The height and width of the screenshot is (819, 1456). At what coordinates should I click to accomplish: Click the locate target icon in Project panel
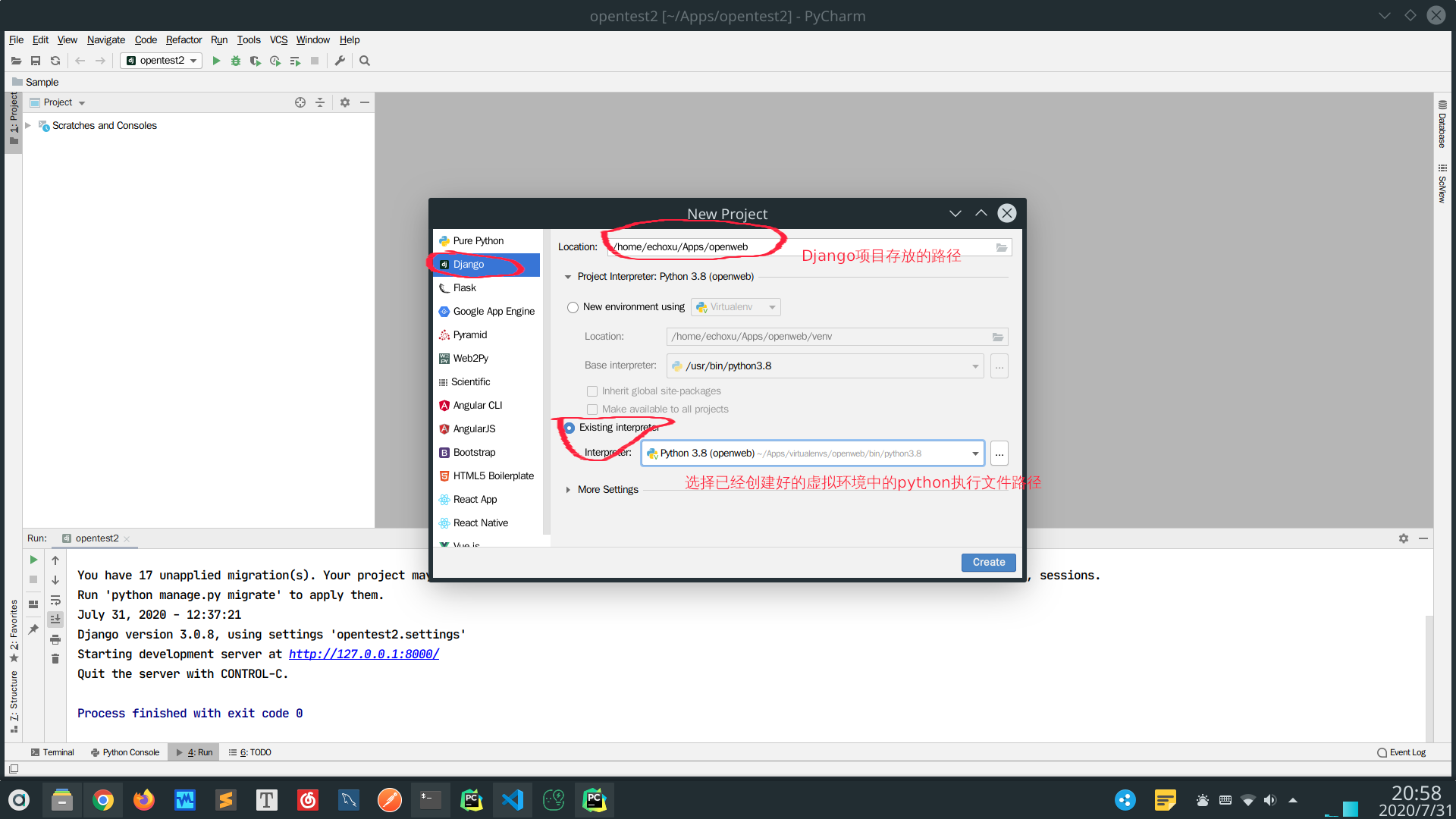(x=300, y=102)
